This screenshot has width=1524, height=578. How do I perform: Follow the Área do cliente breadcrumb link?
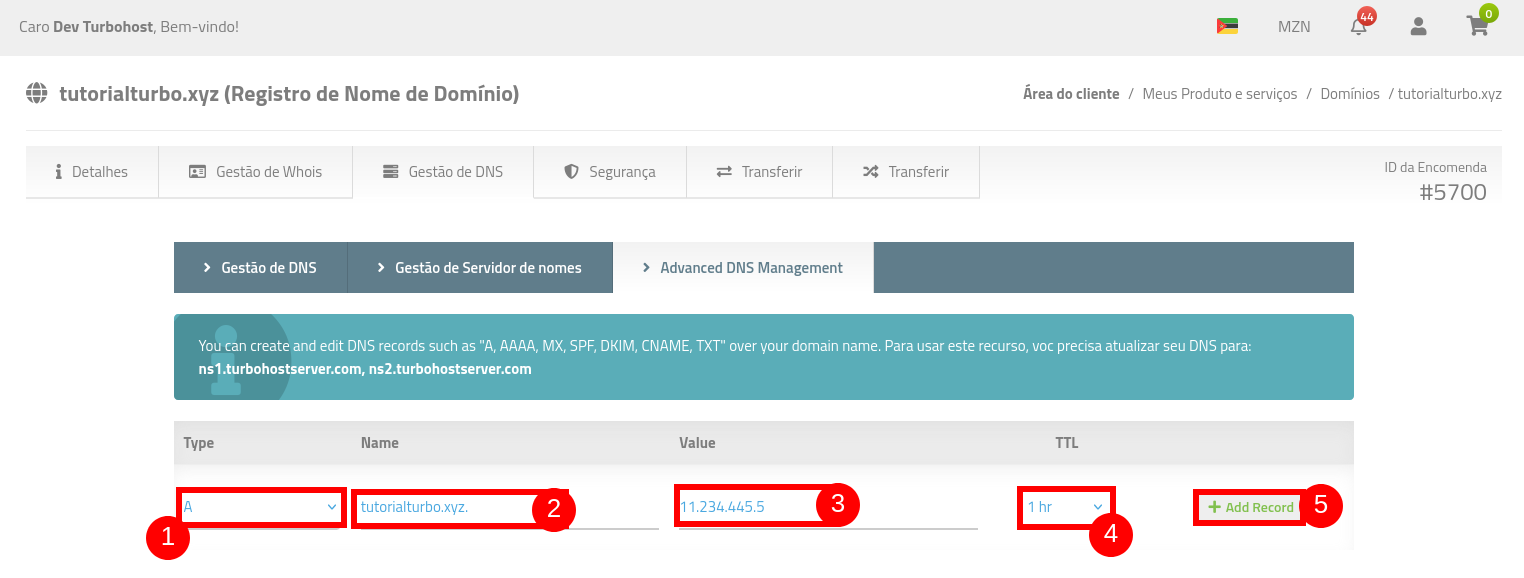pyautogui.click(x=1070, y=94)
